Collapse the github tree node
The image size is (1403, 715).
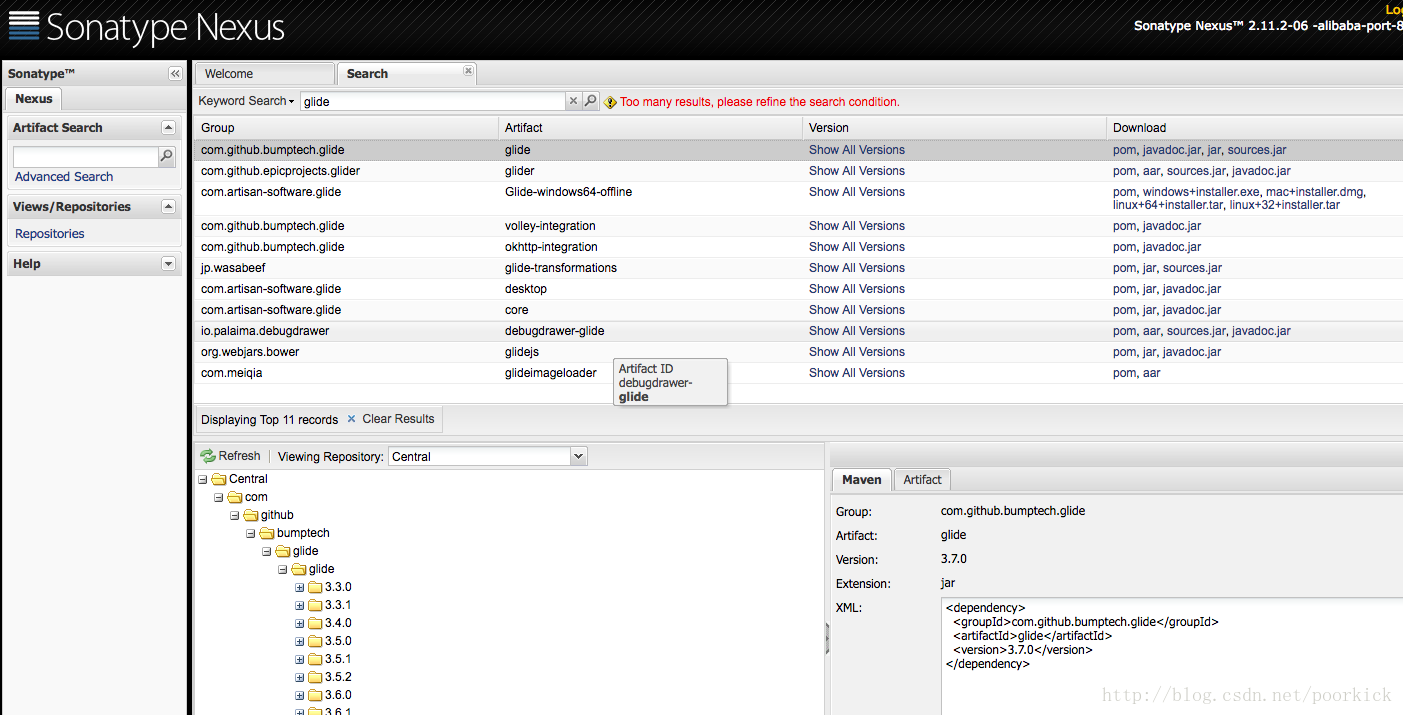pyautogui.click(x=235, y=515)
